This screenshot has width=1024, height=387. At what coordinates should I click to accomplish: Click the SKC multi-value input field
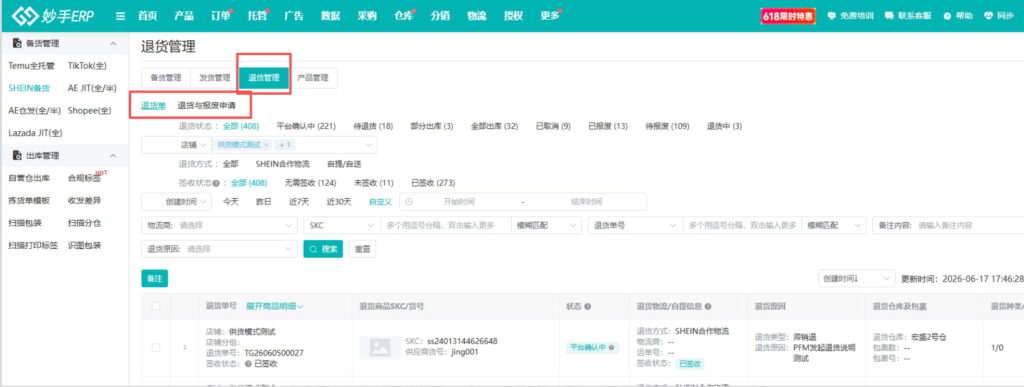click(446, 225)
